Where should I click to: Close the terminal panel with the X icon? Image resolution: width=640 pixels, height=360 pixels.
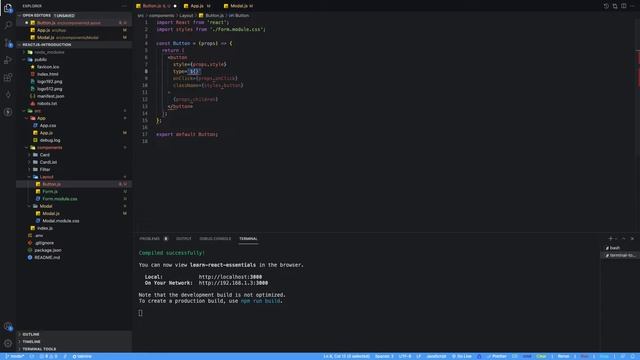(632, 238)
